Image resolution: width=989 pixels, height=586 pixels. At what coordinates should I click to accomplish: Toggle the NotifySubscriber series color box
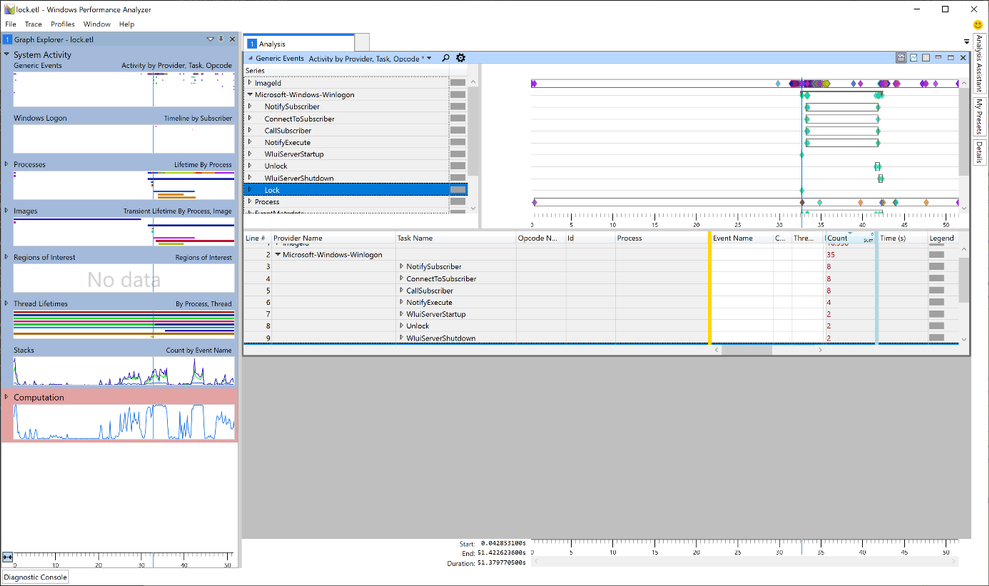click(458, 107)
